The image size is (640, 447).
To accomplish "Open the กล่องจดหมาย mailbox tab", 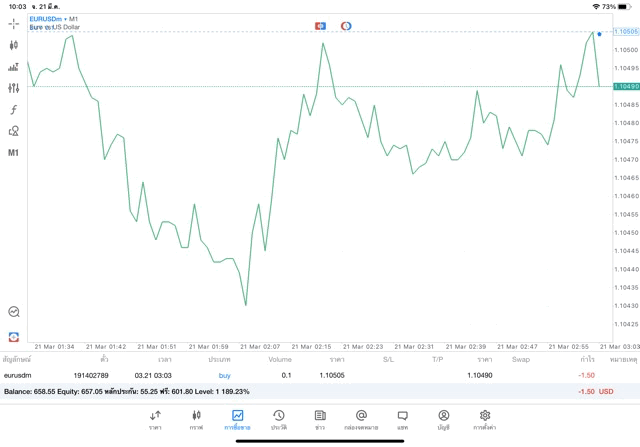I will tap(361, 420).
